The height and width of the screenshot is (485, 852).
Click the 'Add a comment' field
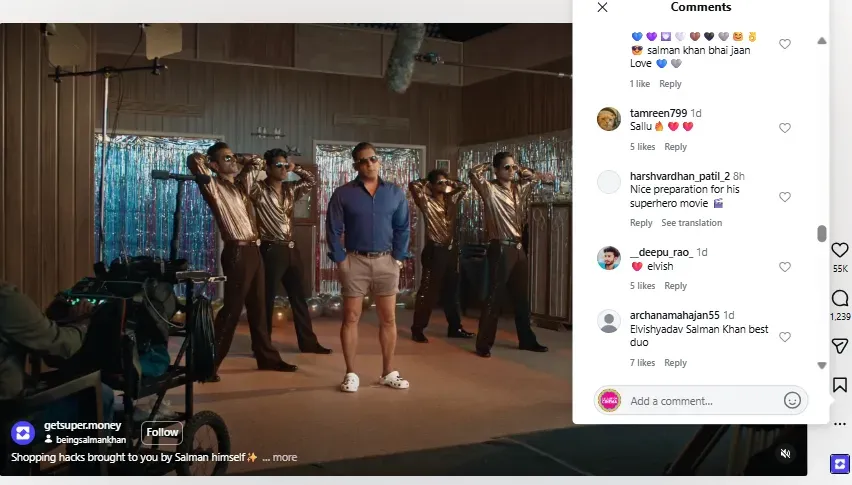click(700, 401)
